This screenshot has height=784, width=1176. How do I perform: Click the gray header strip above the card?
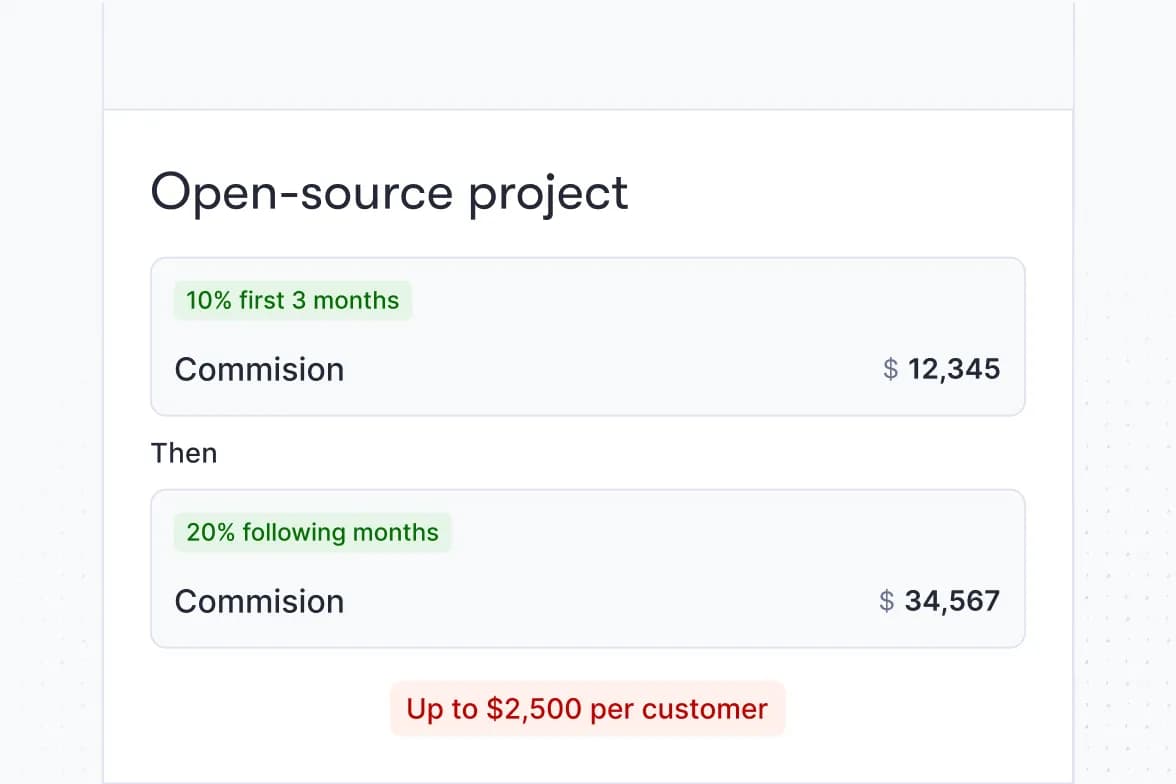pos(587,55)
